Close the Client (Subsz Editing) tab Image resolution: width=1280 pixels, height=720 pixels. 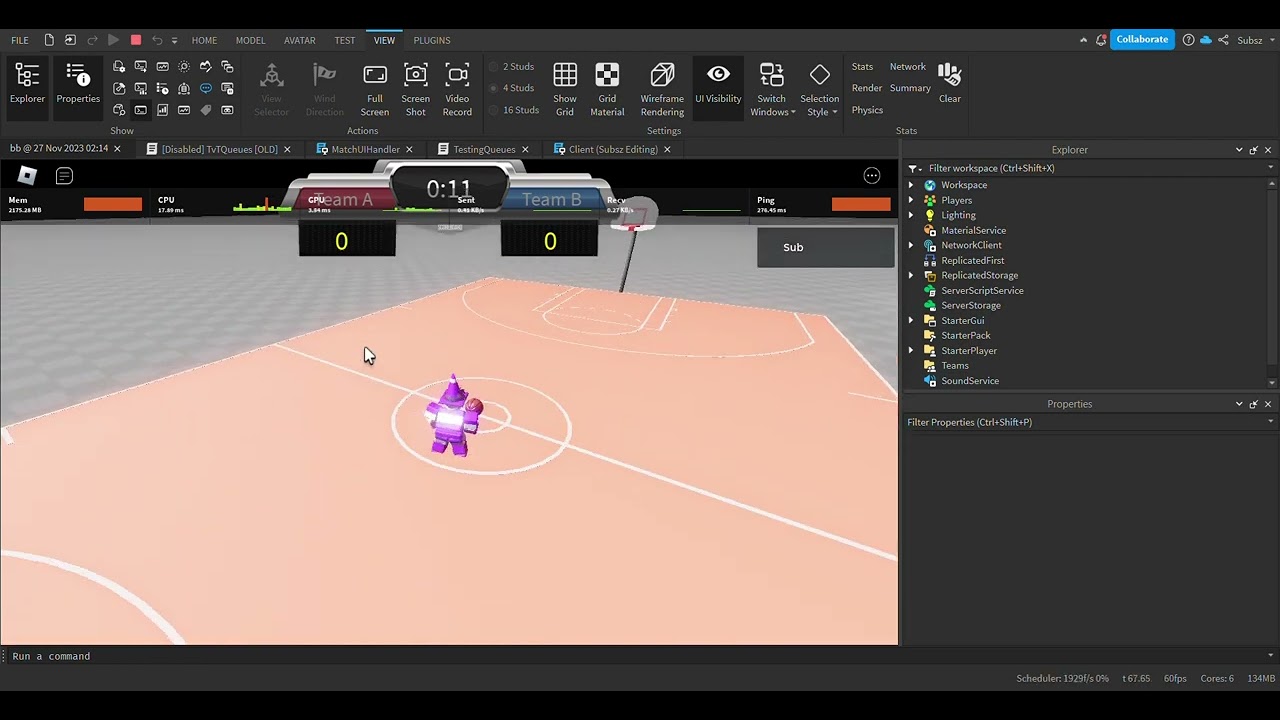point(667,149)
